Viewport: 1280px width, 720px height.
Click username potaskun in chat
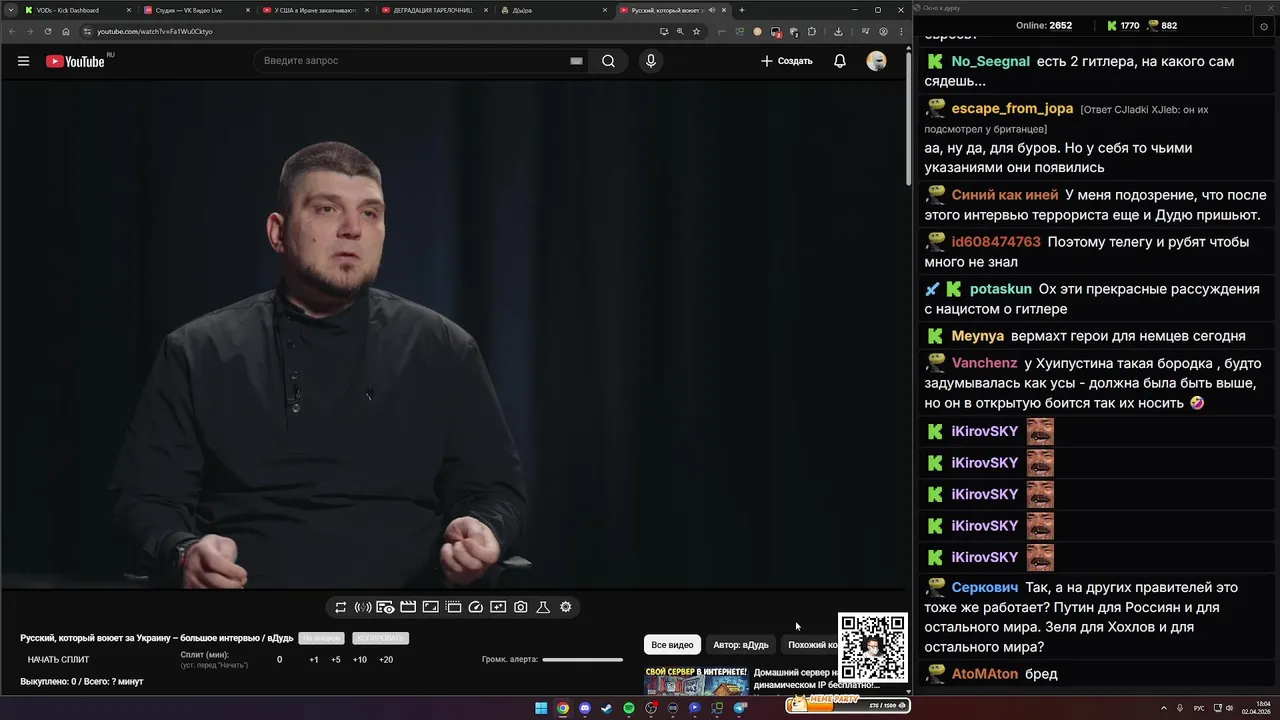(x=1000, y=289)
